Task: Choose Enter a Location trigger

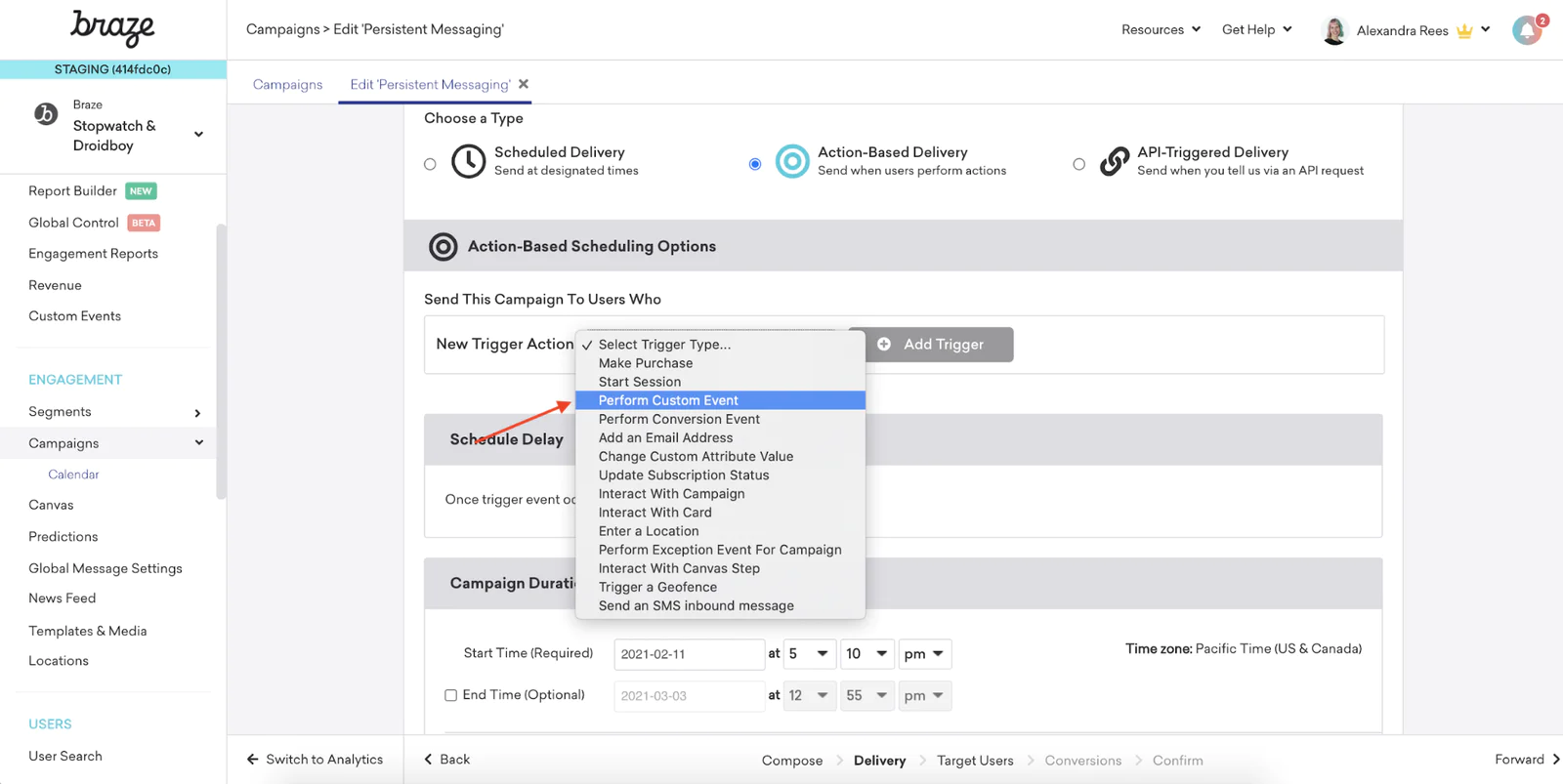Action: (x=720, y=530)
